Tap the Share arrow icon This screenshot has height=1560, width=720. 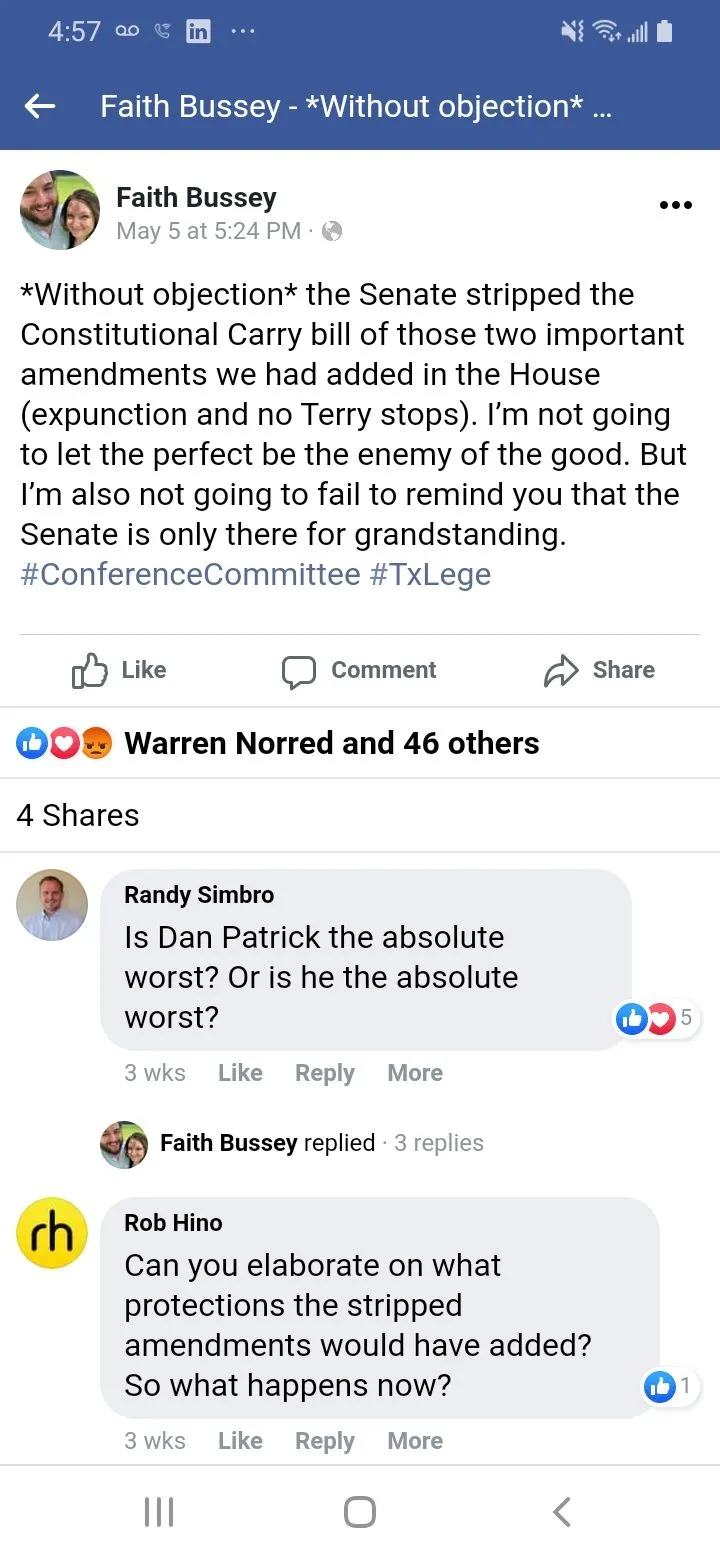561,672
